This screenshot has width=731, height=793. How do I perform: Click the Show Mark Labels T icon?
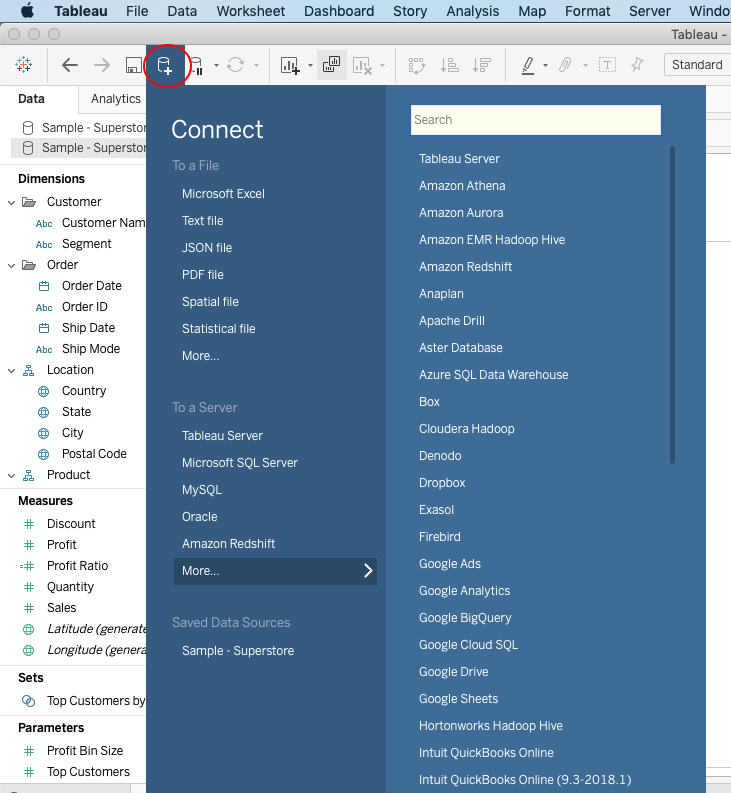(607, 65)
